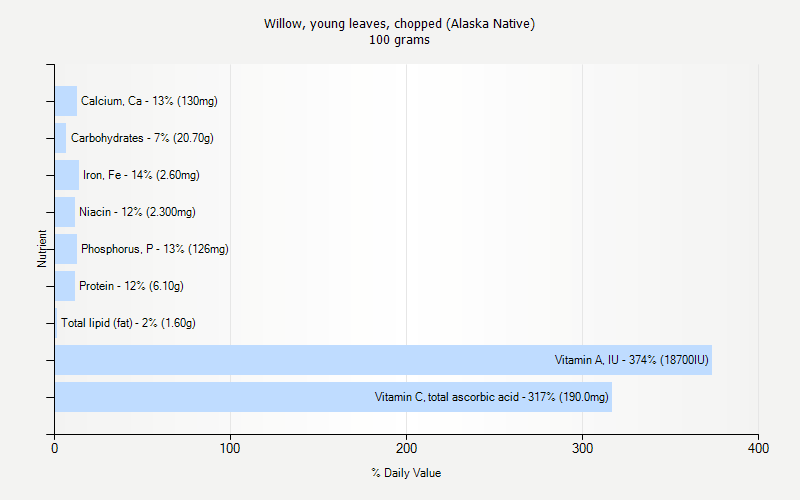Click the Total lipid (fat) label
The width and height of the screenshot is (800, 500).
[128, 323]
